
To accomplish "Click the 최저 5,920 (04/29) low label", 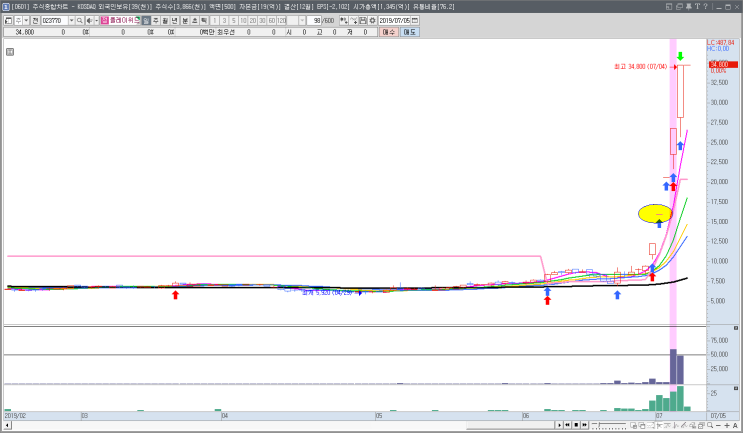I will pyautogui.click(x=327, y=293).
